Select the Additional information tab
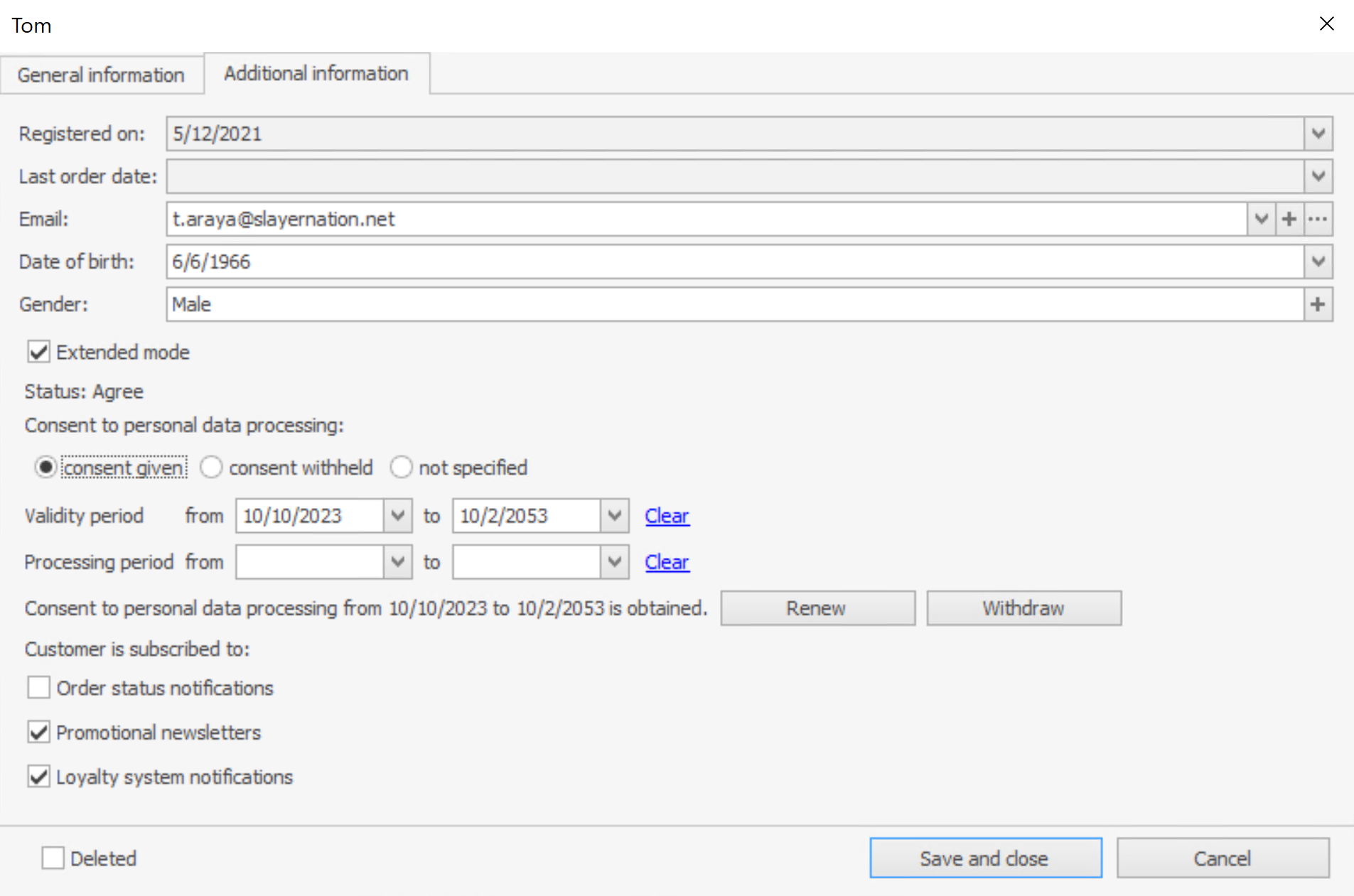The width and height of the screenshot is (1354, 896). (x=316, y=73)
